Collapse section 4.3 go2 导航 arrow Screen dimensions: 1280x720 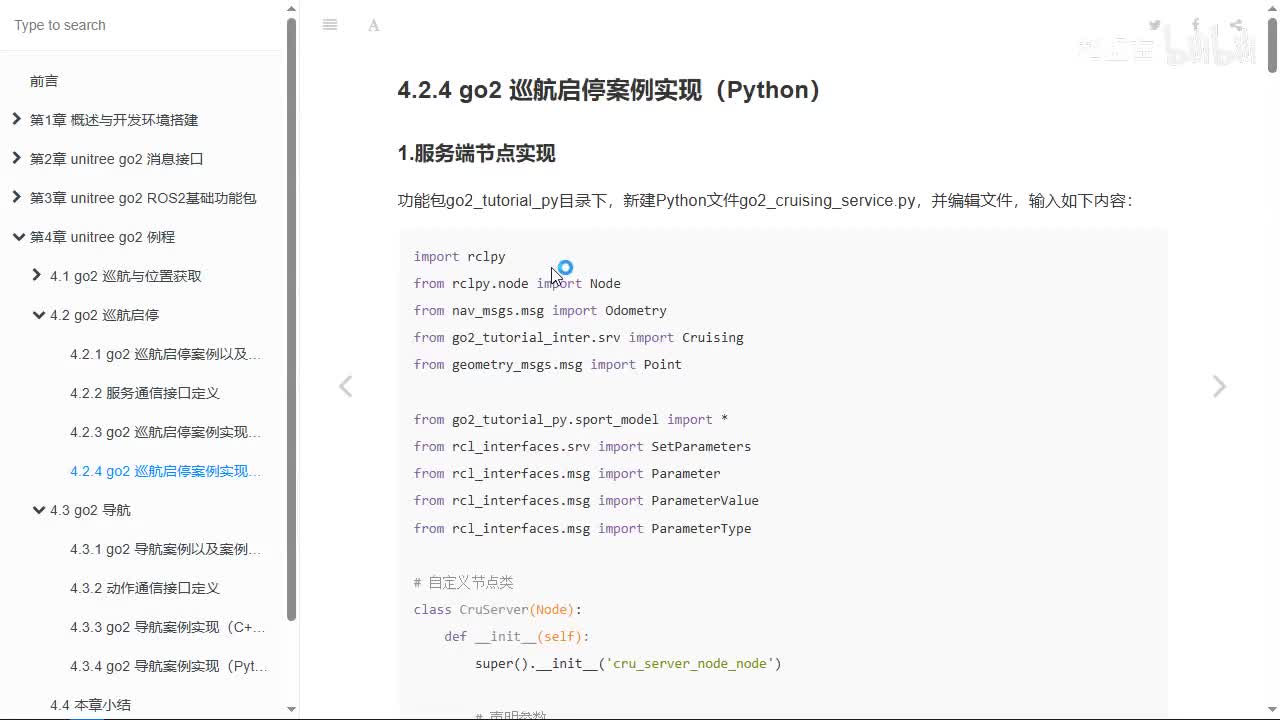[39, 509]
